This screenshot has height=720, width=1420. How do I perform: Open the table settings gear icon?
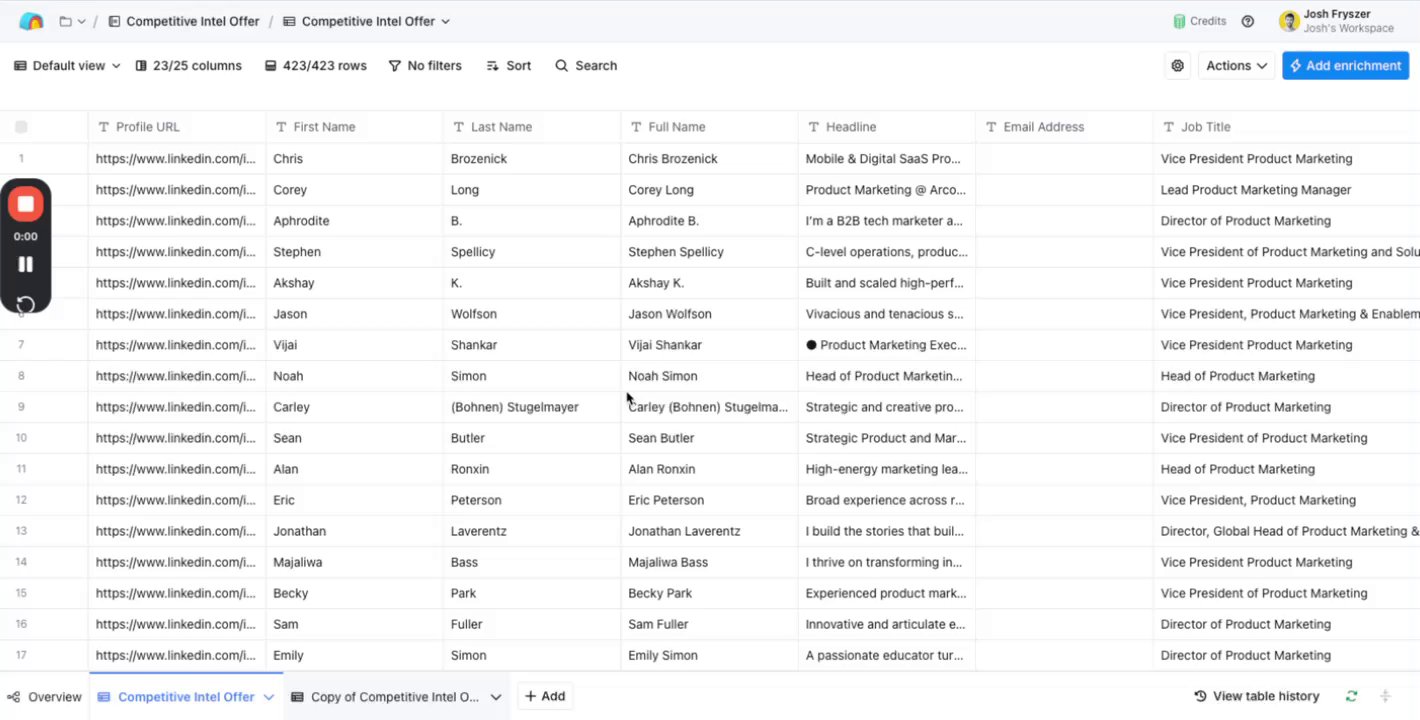[1178, 66]
